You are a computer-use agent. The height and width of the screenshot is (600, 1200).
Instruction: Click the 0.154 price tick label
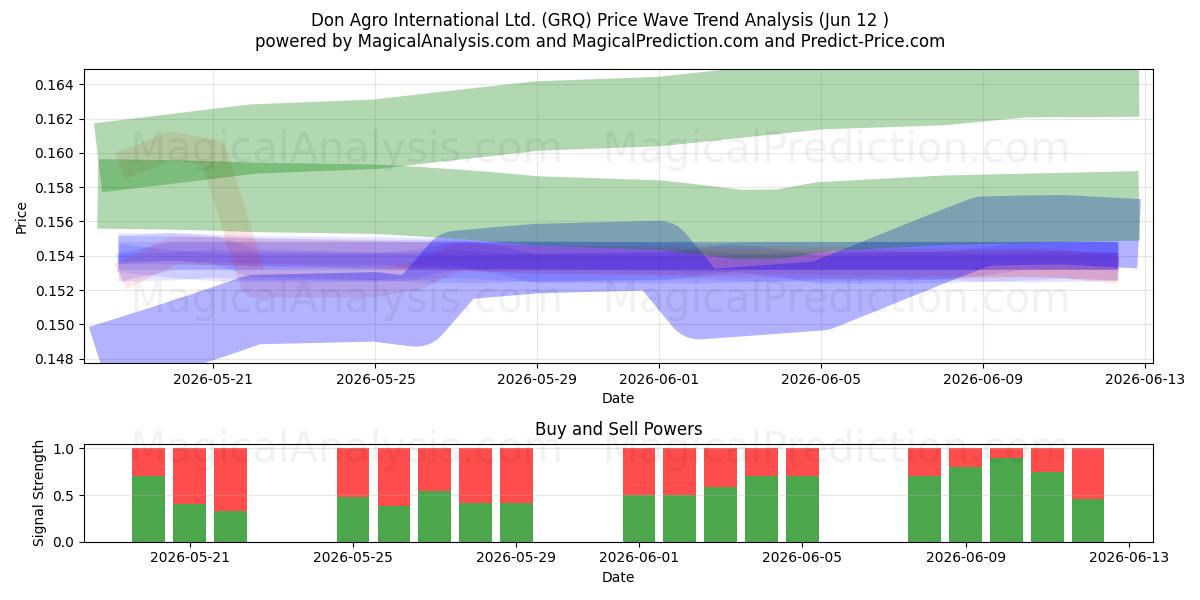pos(56,256)
